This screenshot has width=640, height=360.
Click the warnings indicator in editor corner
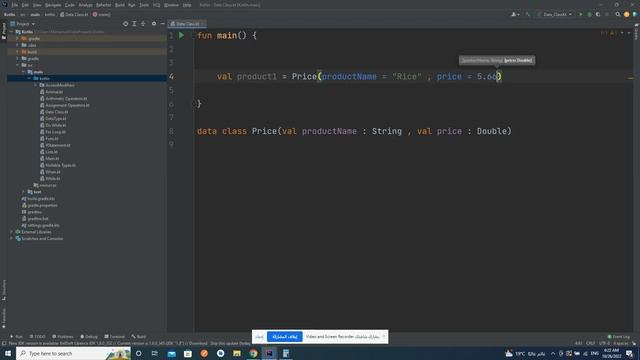point(609,33)
